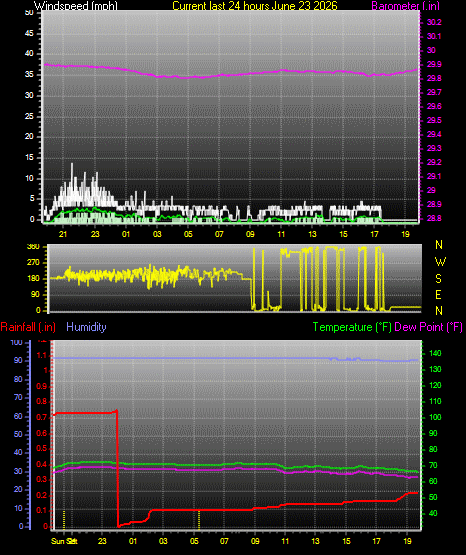Click the 'Windspeed (mph)' chart title
The image size is (466, 555).
click(x=76, y=6)
